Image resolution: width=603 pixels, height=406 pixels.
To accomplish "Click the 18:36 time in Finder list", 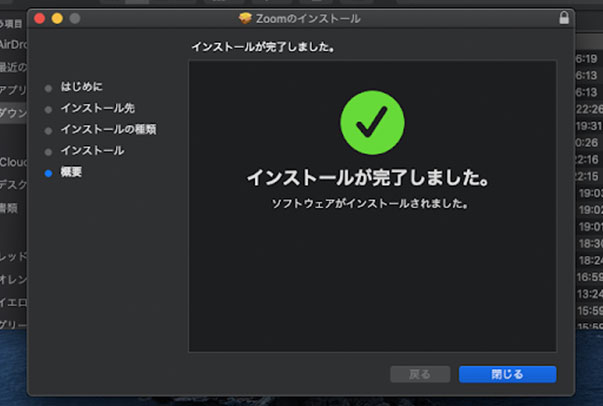I will pyautogui.click(x=591, y=243).
